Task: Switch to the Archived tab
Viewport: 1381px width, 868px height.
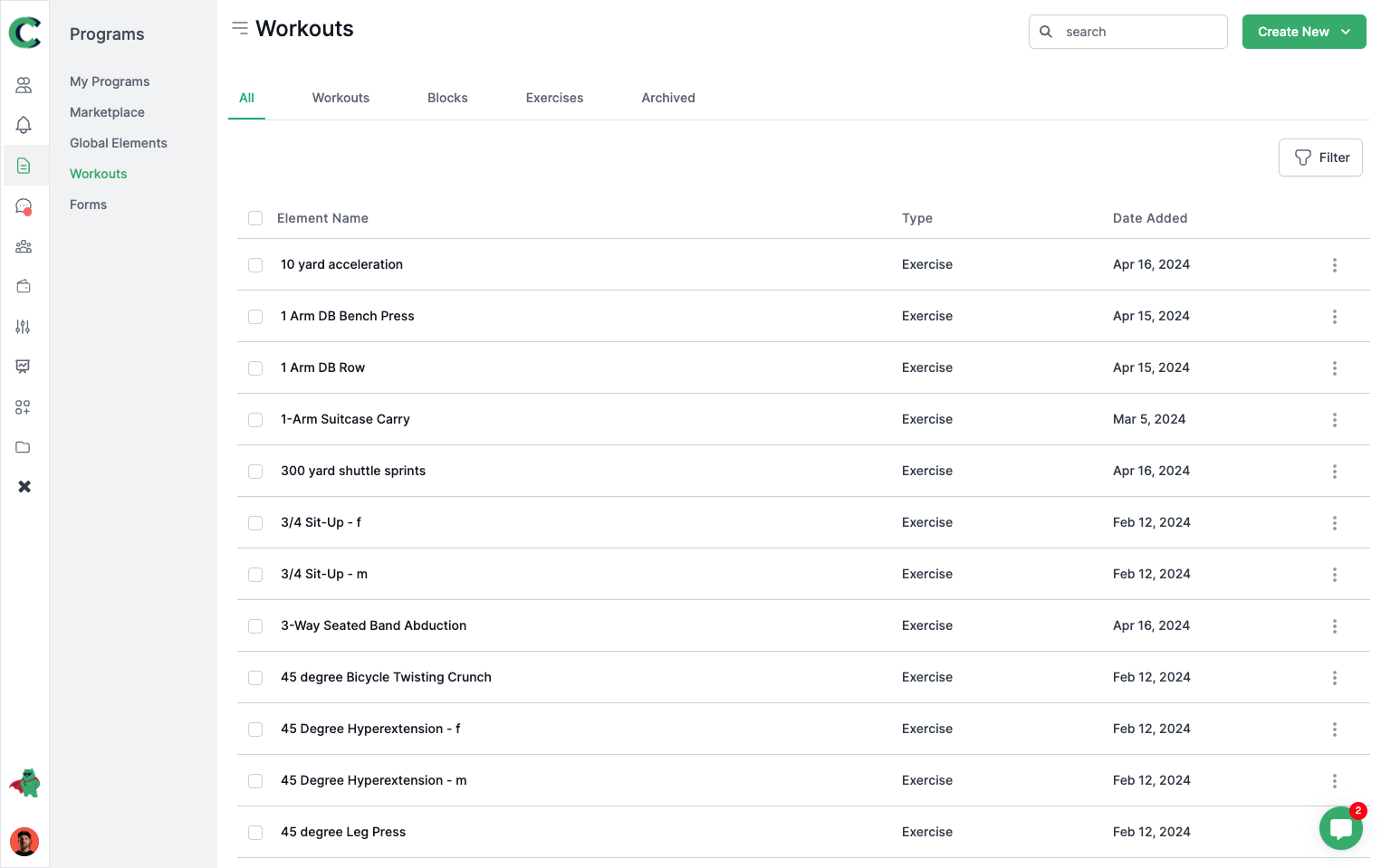Action: pos(668,98)
